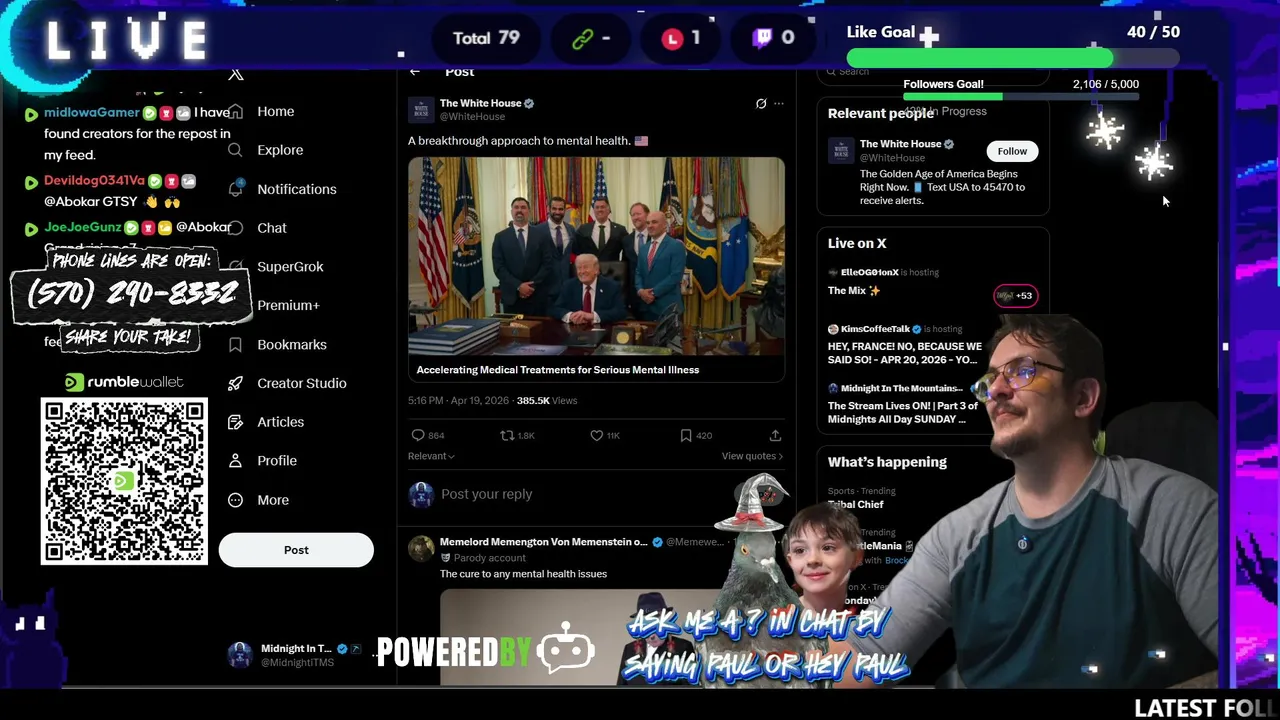Open Premium+ in the sidebar
Viewport: 1280px width, 720px height.
click(x=288, y=305)
